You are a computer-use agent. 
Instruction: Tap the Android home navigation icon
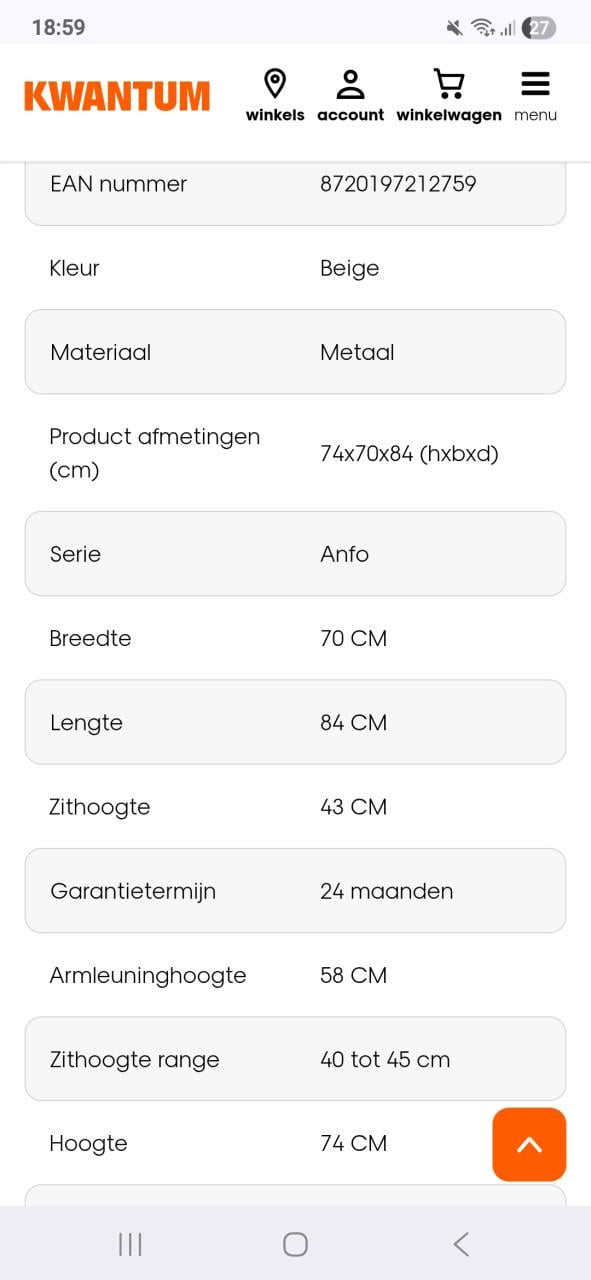(295, 1244)
